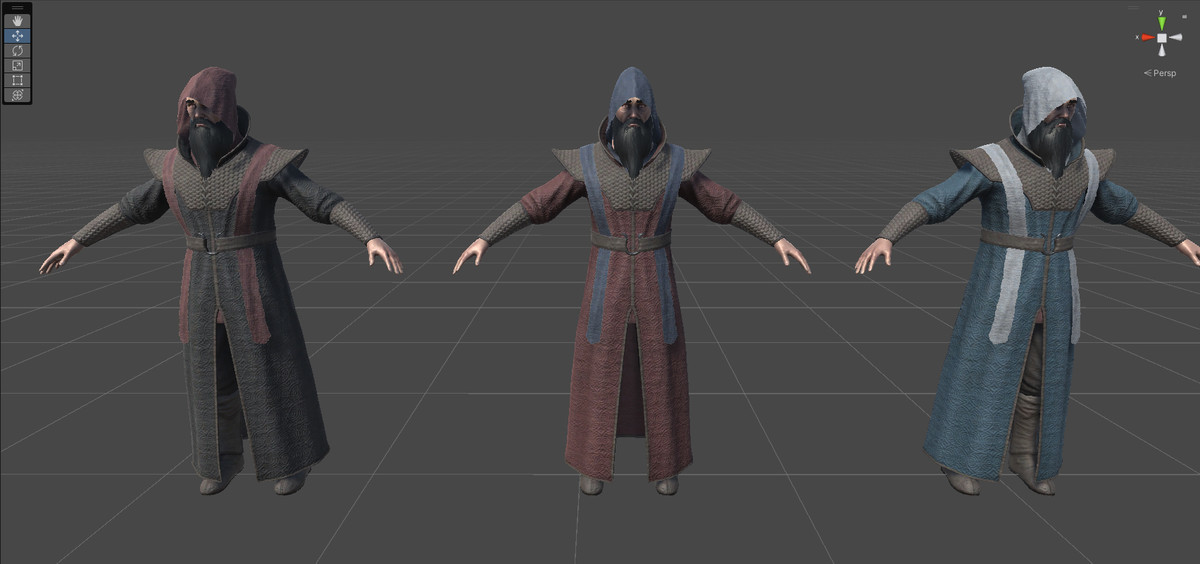1200x564 pixels.
Task: Select the Rotate tool
Action: (17, 50)
